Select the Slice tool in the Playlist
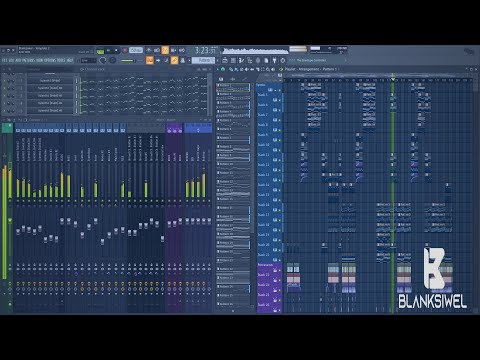Screen dimensions: 480x360 coord(258,69)
